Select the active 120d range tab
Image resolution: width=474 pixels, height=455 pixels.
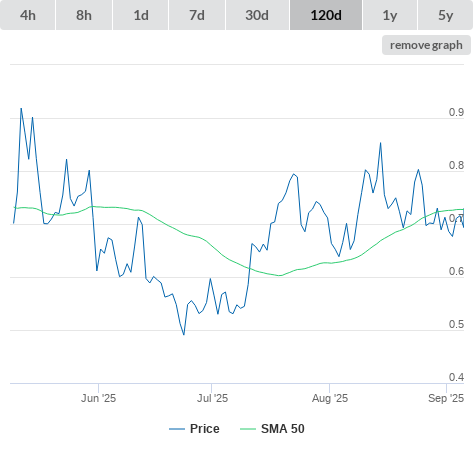tap(326, 15)
